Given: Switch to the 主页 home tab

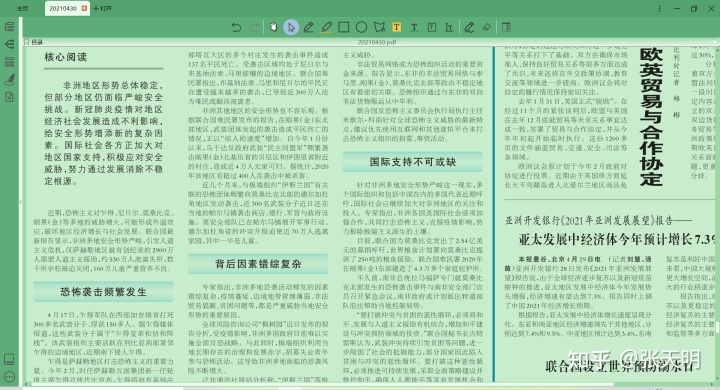Looking at the screenshot, I should click(x=22, y=8).
